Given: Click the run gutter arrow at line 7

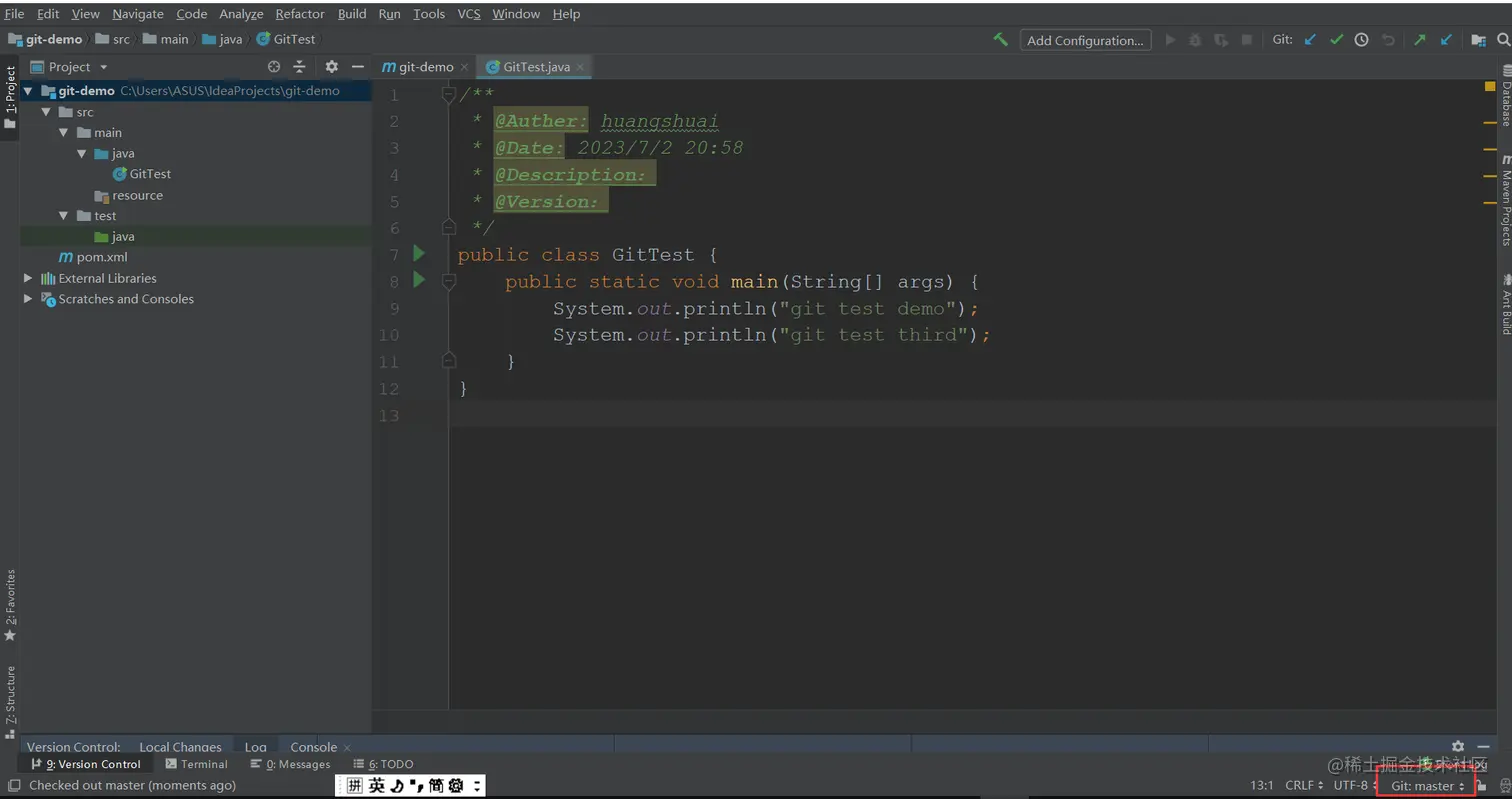Looking at the screenshot, I should pyautogui.click(x=419, y=253).
